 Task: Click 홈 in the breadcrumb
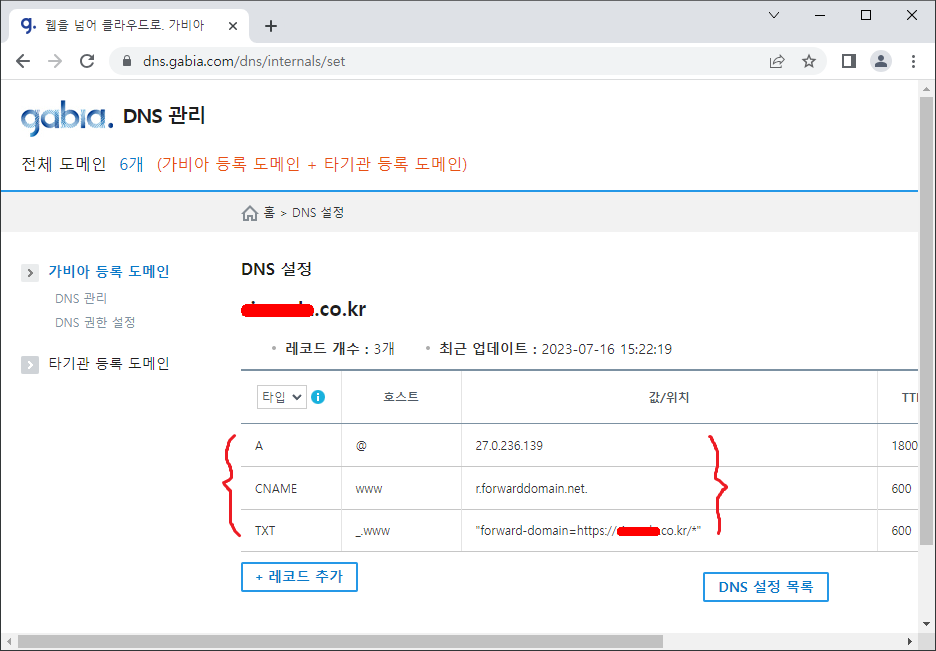[269, 213]
